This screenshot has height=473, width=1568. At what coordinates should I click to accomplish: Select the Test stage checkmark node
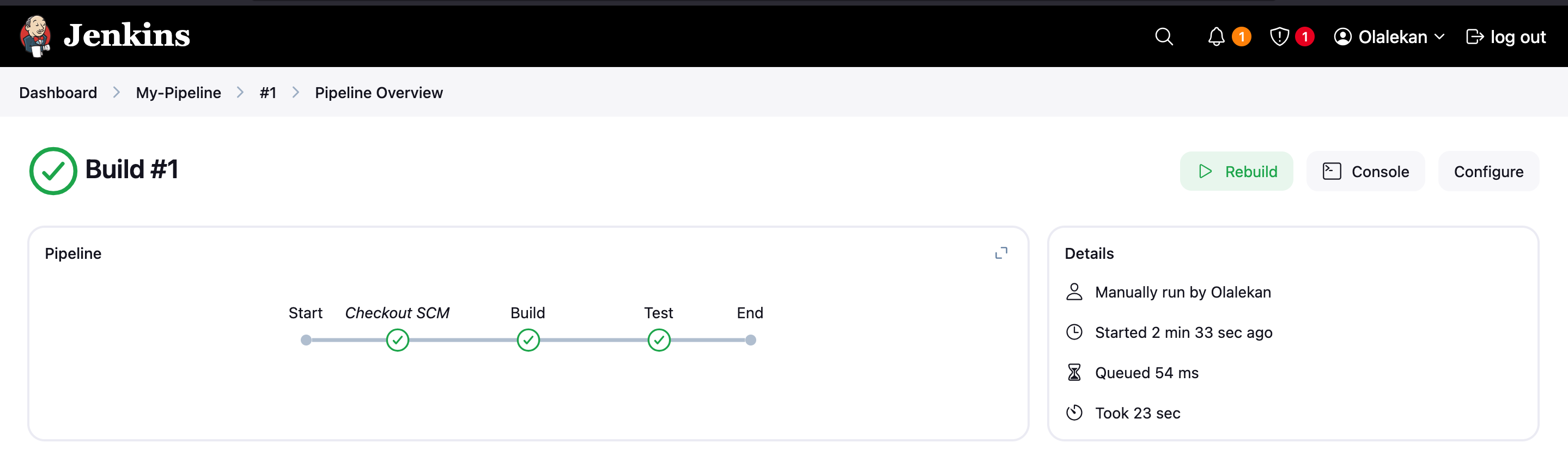(x=659, y=339)
